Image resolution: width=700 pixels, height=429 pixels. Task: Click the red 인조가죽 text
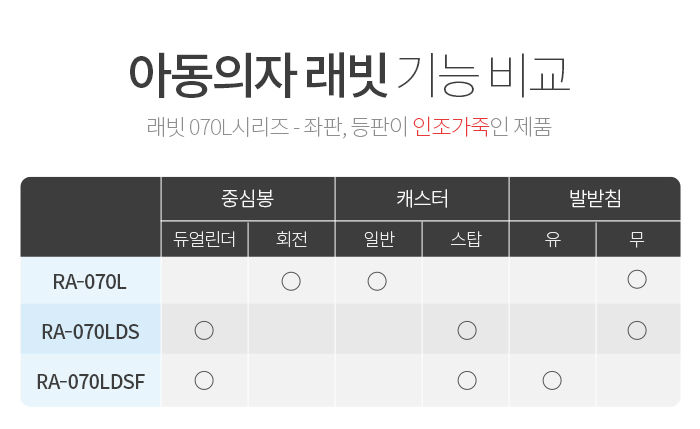point(451,127)
